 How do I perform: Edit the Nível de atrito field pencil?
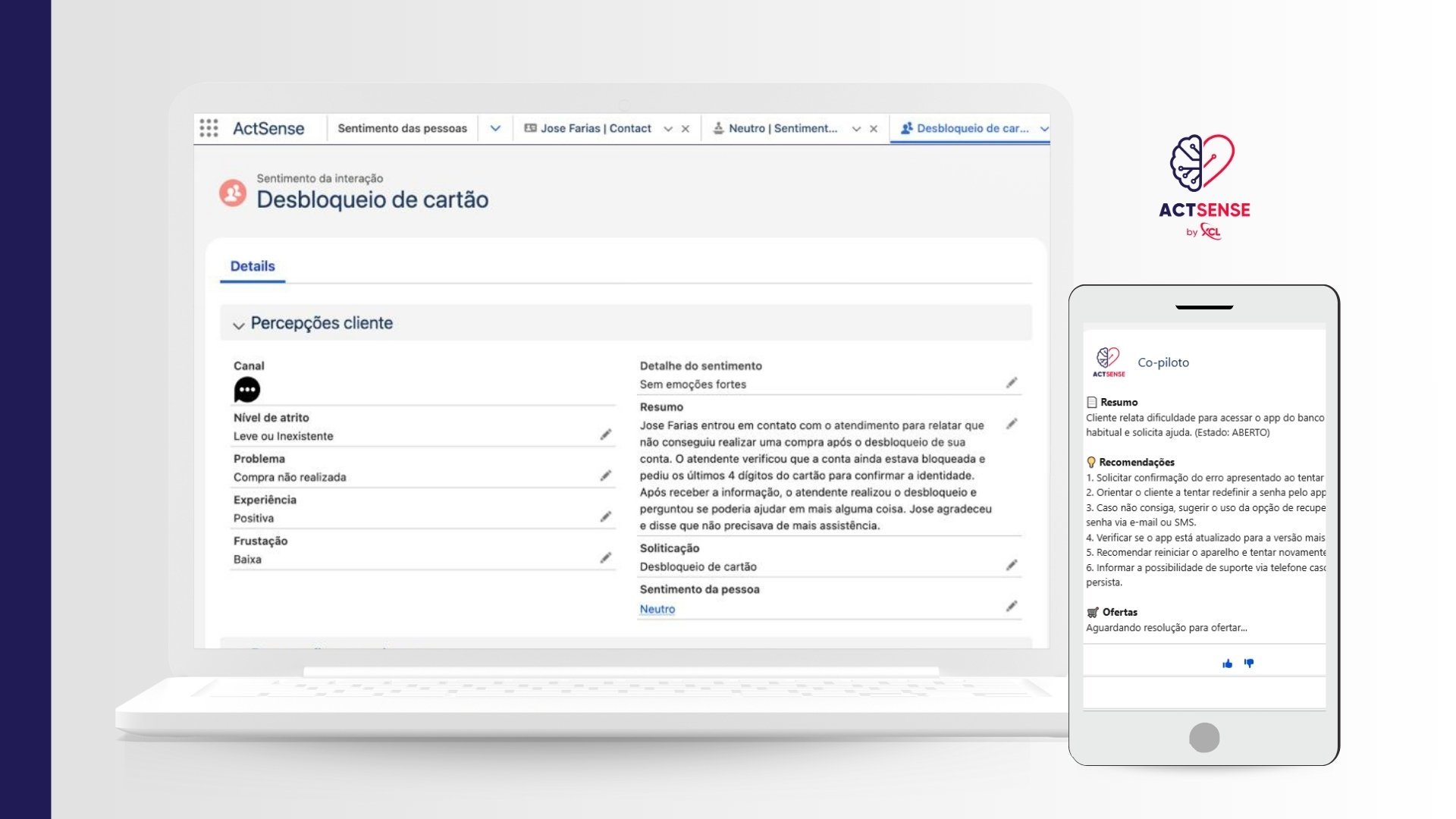605,435
